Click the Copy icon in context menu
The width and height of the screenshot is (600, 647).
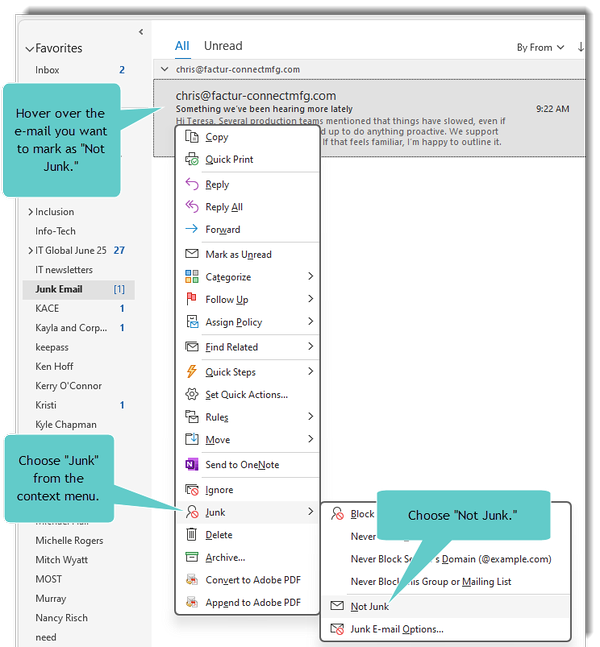coord(193,137)
